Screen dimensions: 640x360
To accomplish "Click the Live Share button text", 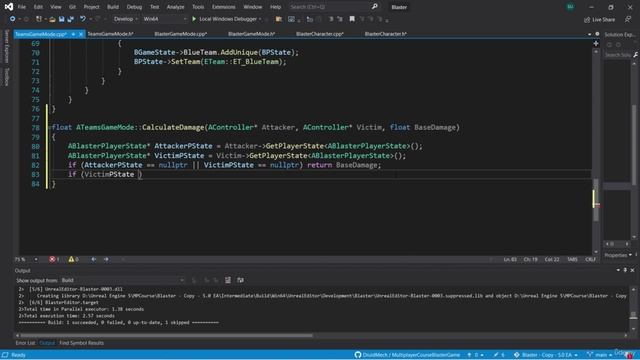I will tap(603, 19).
